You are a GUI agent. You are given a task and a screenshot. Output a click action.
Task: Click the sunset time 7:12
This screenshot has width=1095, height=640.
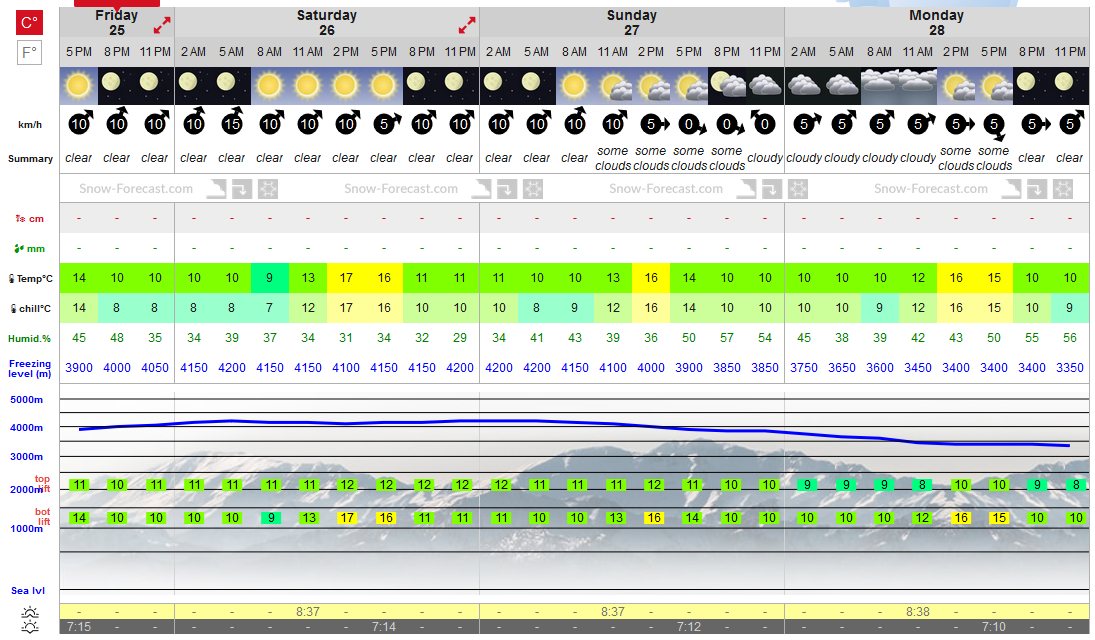tap(689, 627)
